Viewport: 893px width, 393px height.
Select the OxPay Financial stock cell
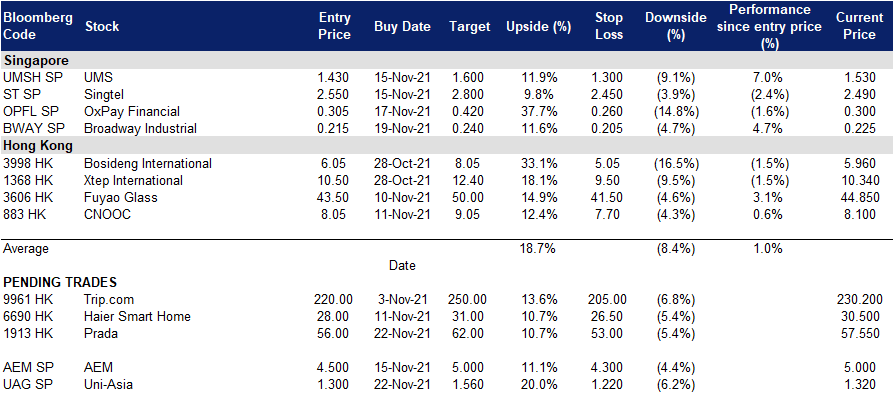(132, 112)
